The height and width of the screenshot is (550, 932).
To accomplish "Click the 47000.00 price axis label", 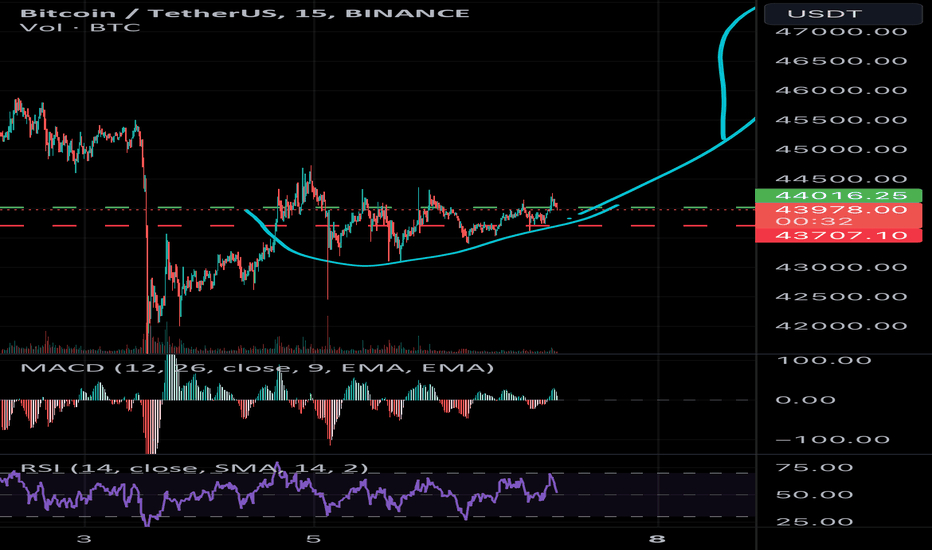I will 840,32.
